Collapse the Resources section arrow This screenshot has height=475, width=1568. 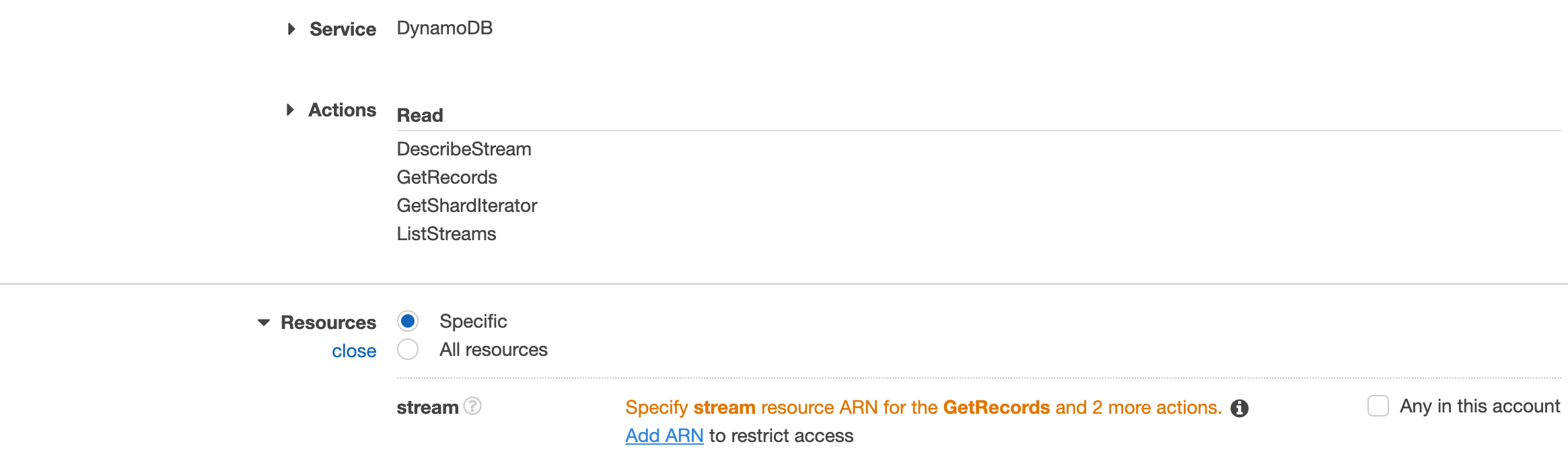coord(264,323)
